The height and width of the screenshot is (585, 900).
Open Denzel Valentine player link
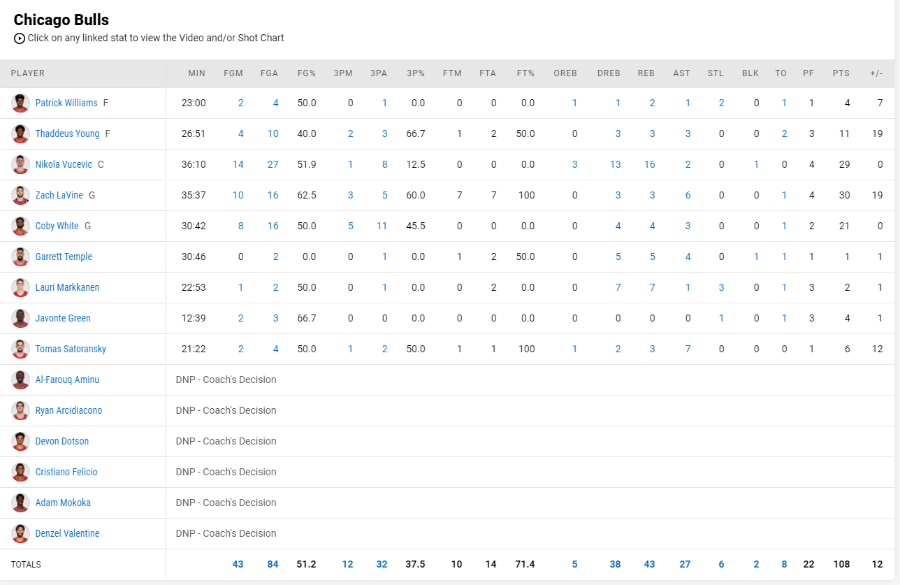click(x=67, y=533)
